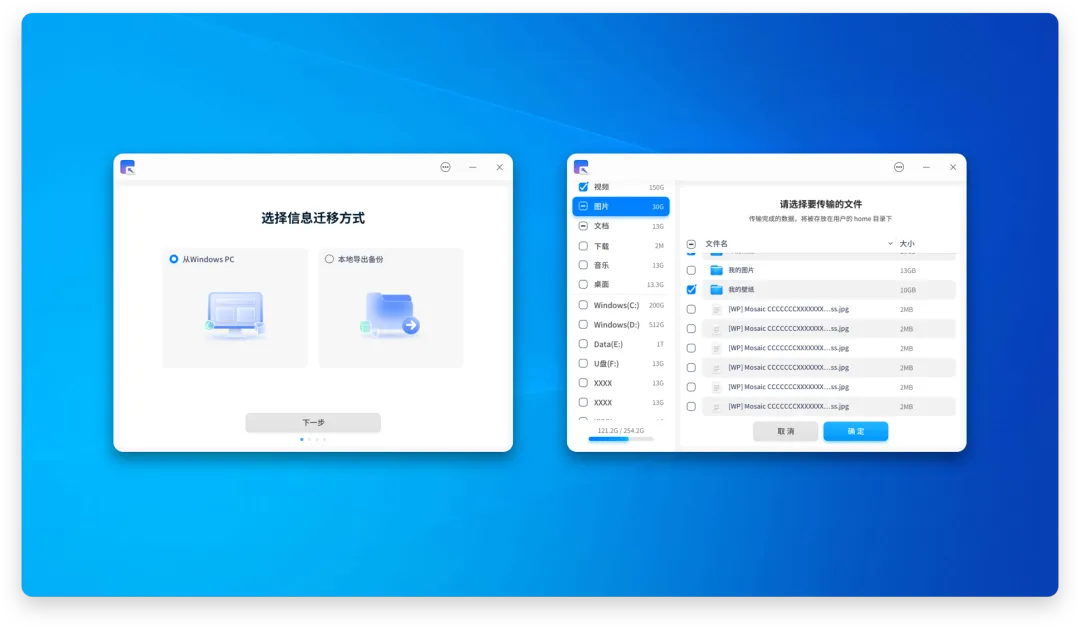Click the 我的壁纸 folder name
Viewport: 1080px width, 627px height.
tap(741, 290)
